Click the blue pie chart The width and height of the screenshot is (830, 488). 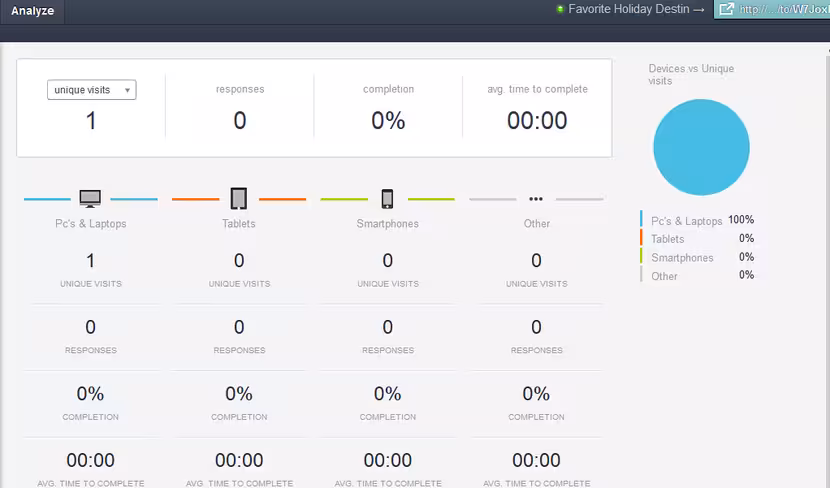pos(701,147)
